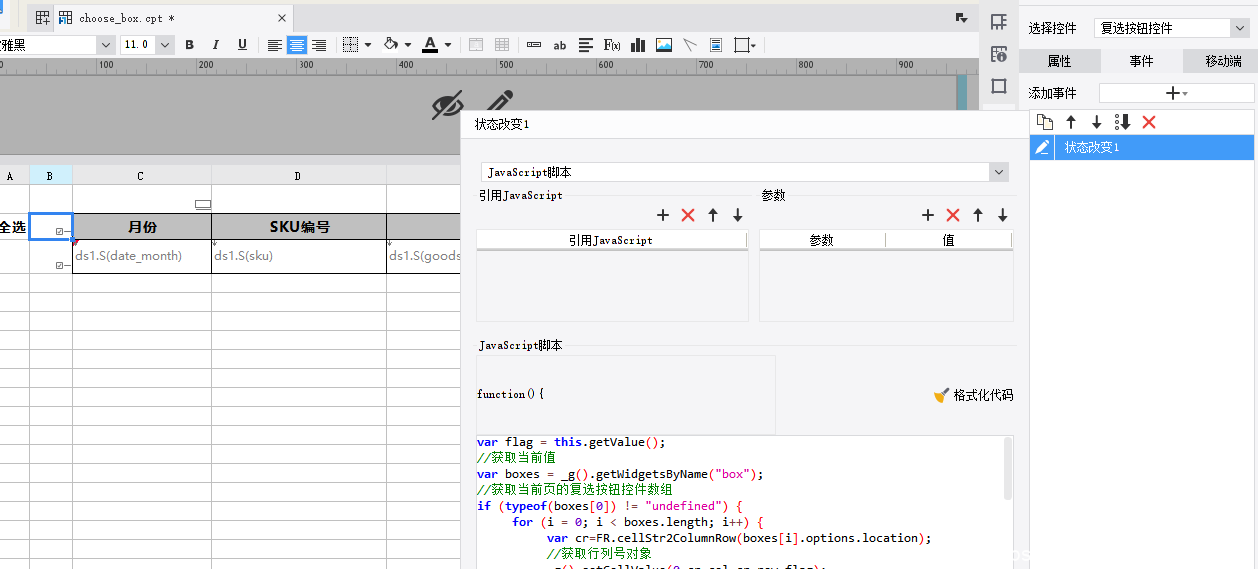Viewport: 1258px width, 569px height.
Task: Open the cell attributes info panel icon
Action: click(998, 54)
